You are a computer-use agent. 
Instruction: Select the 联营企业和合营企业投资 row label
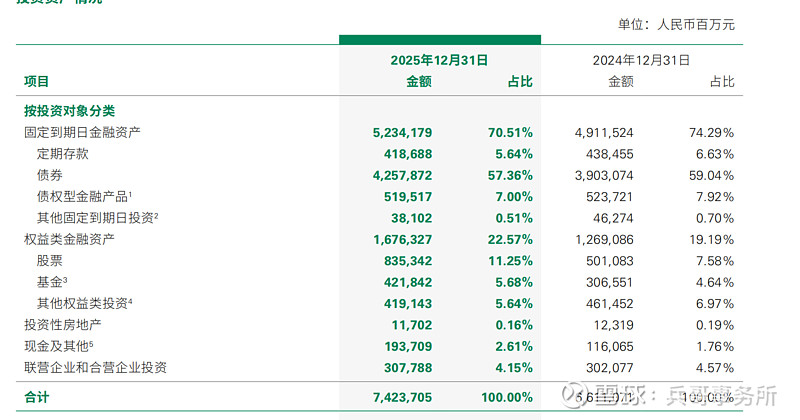[96, 368]
